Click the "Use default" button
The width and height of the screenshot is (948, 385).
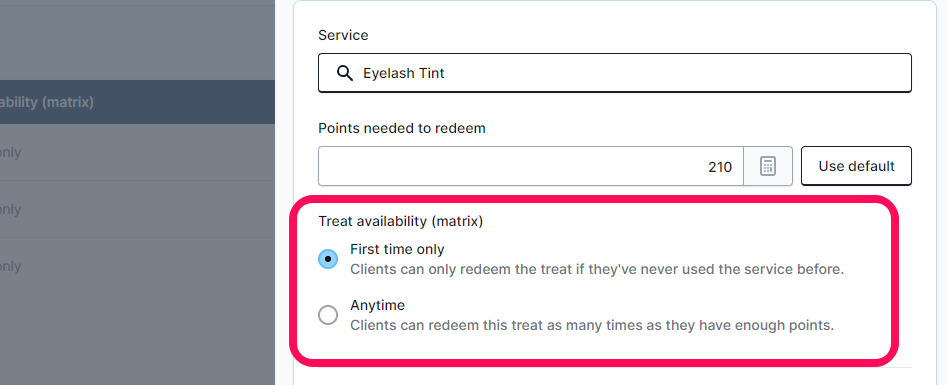tap(856, 166)
